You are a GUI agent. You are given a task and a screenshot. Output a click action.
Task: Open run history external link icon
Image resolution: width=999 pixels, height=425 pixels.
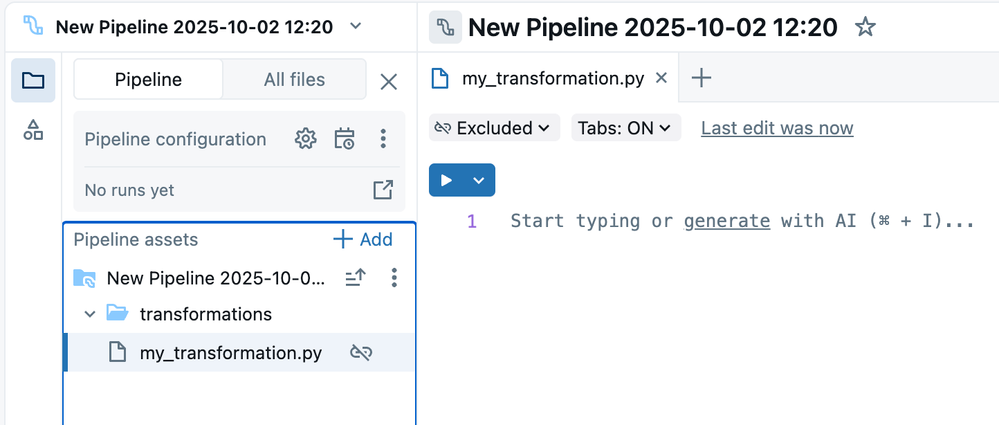click(382, 190)
